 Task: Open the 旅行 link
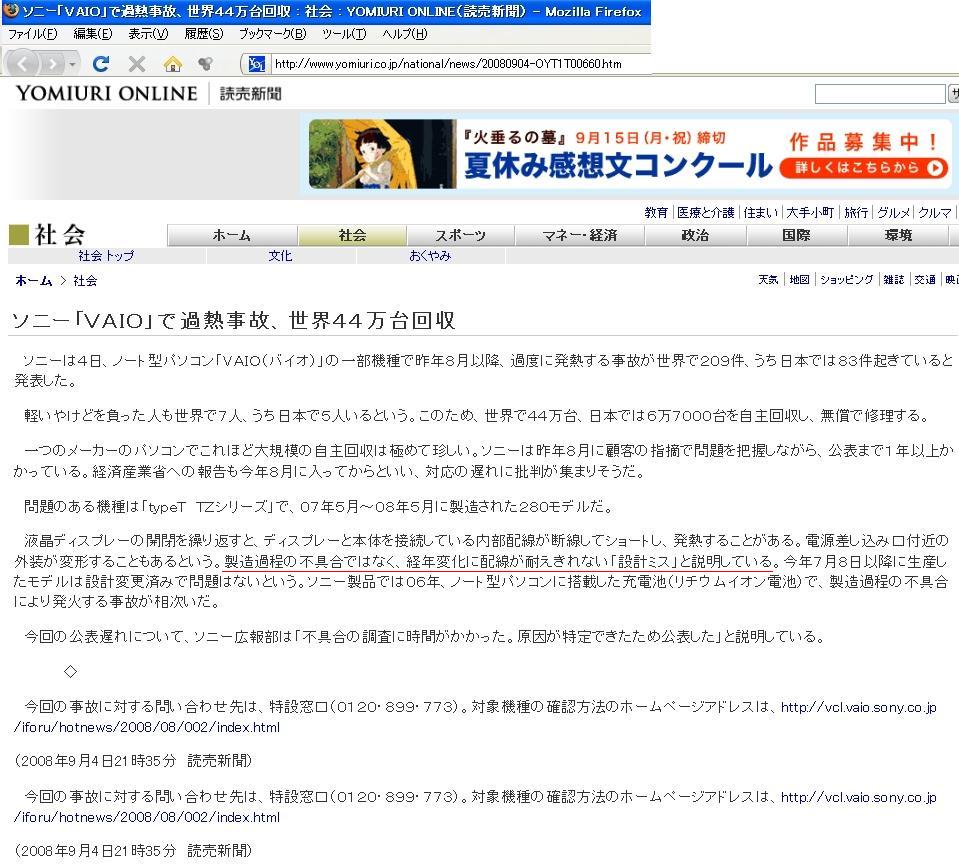[x=856, y=212]
